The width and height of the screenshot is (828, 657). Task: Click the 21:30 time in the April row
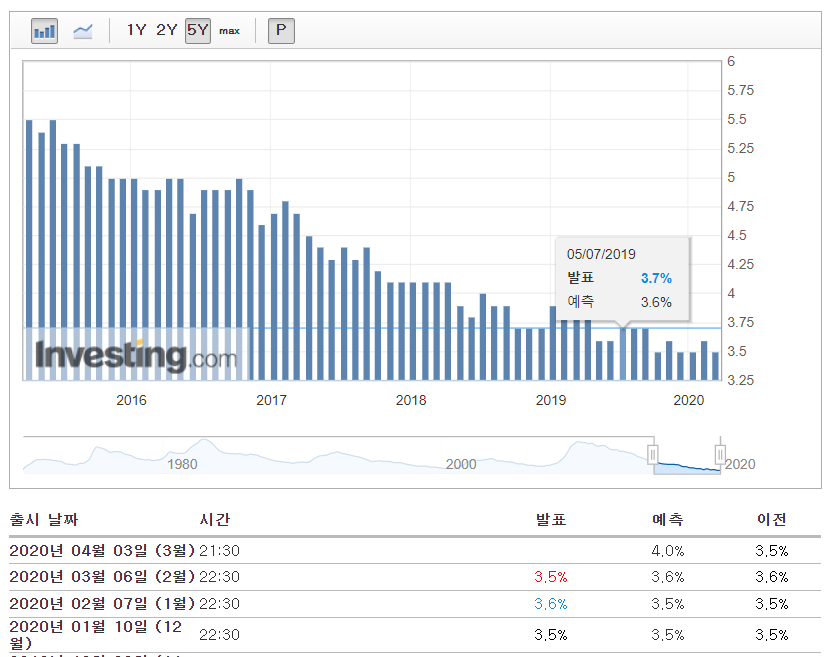219,551
